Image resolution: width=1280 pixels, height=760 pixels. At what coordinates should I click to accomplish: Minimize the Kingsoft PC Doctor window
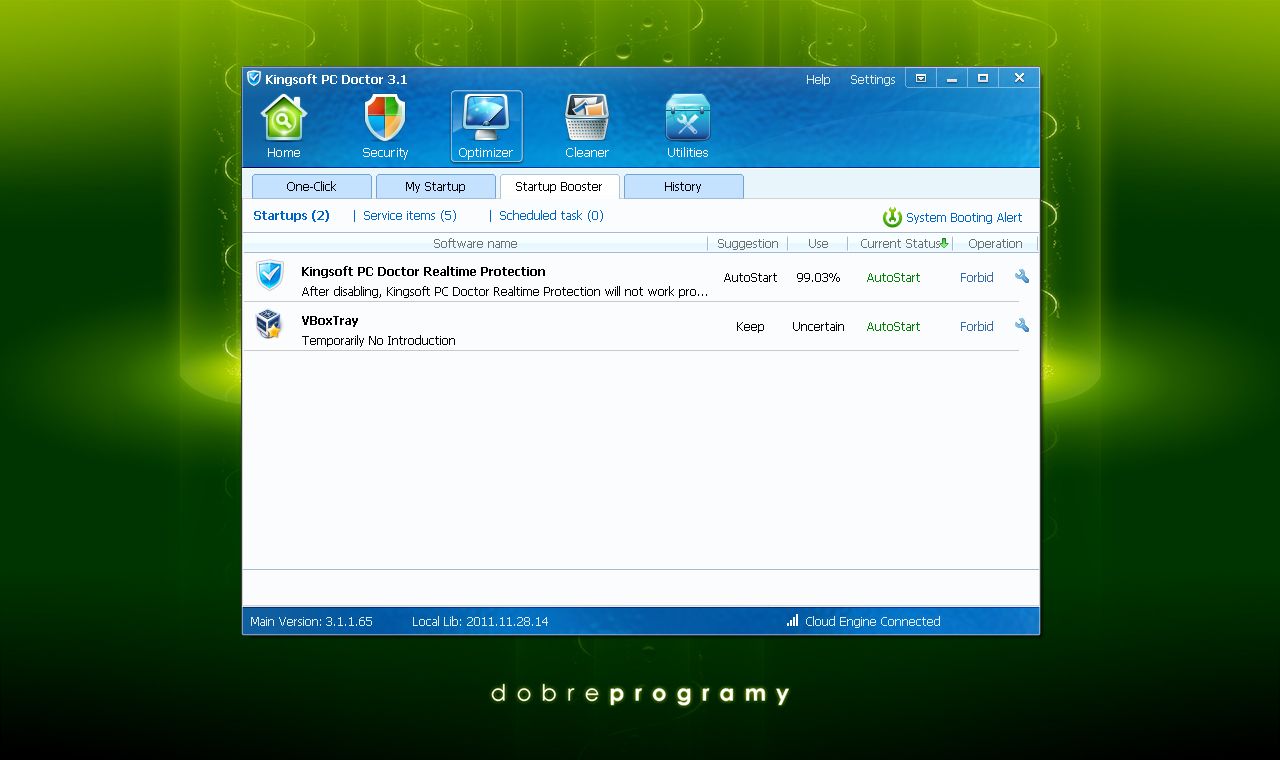(952, 78)
